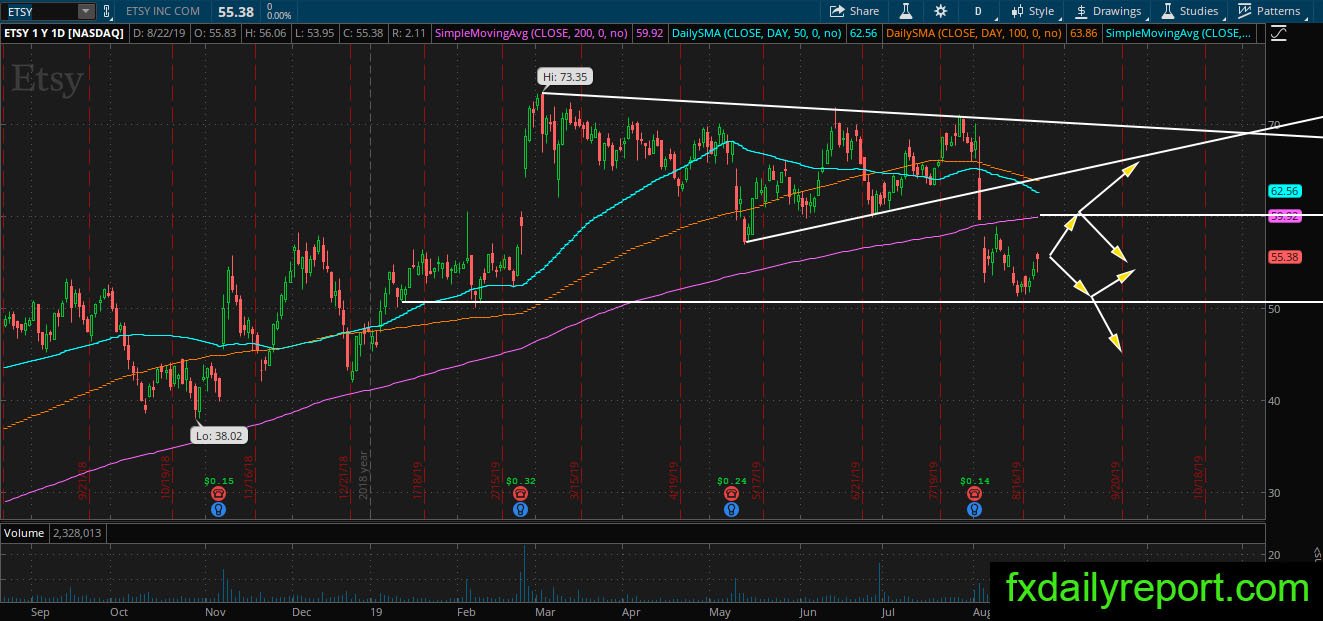Open the flask thinkScript icon
Screen dimensions: 1323x621
coord(906,11)
